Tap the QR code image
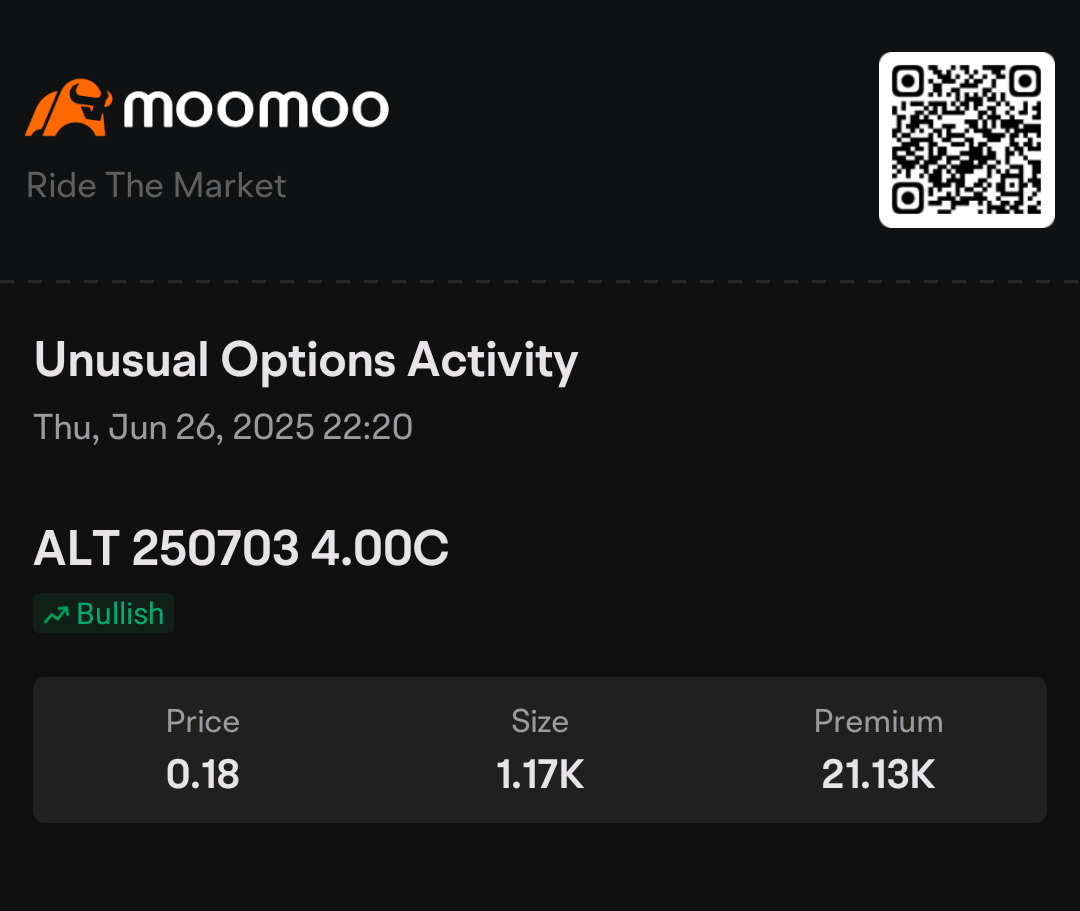 tap(966, 140)
